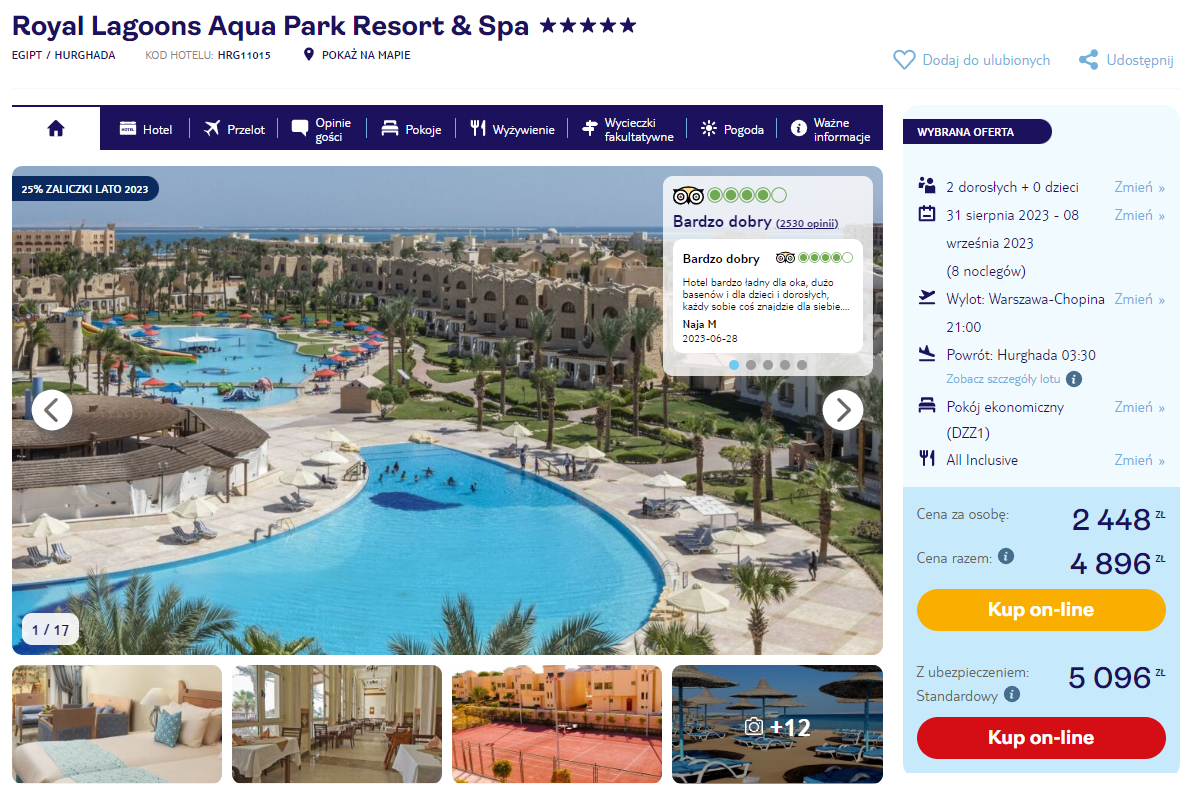Change room type via Zmień link

[1139, 407]
